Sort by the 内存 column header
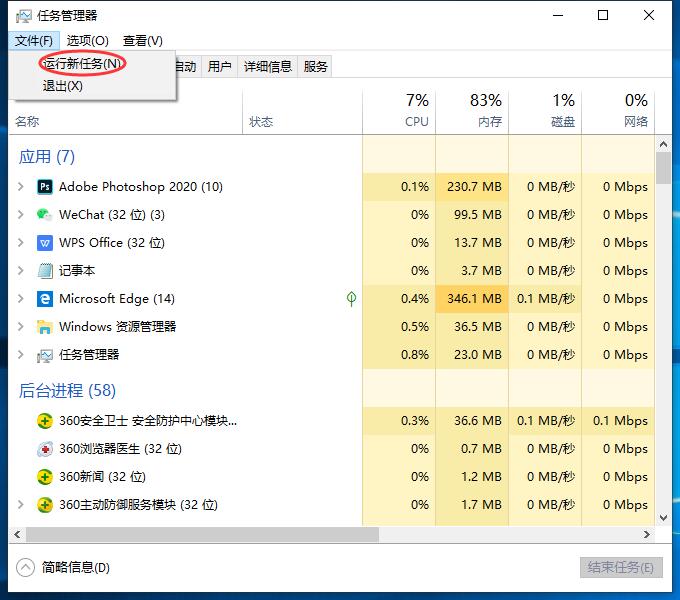 472,112
